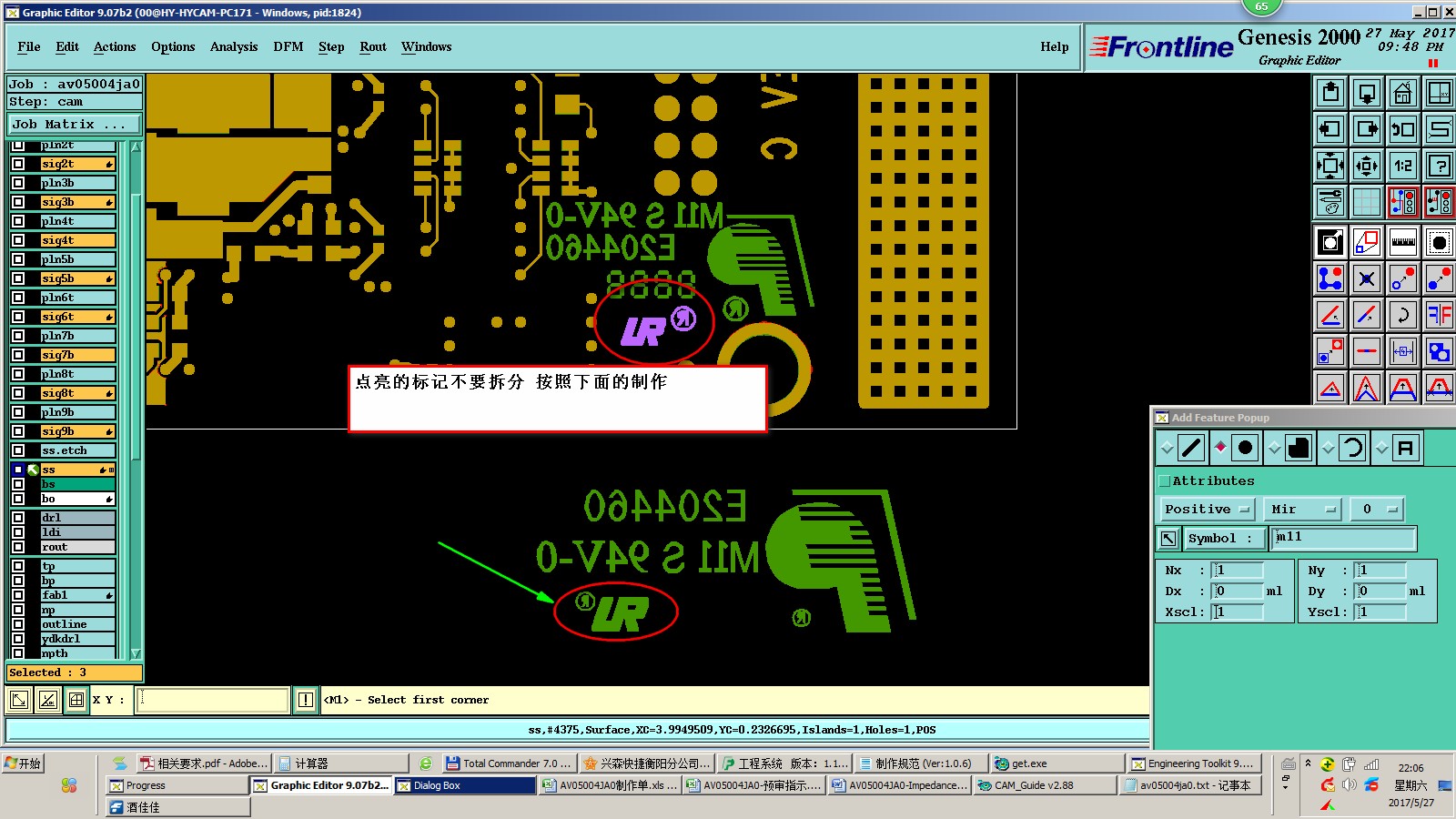Click the symbol picker arrow button
The image size is (1456, 819).
[x=1168, y=539]
